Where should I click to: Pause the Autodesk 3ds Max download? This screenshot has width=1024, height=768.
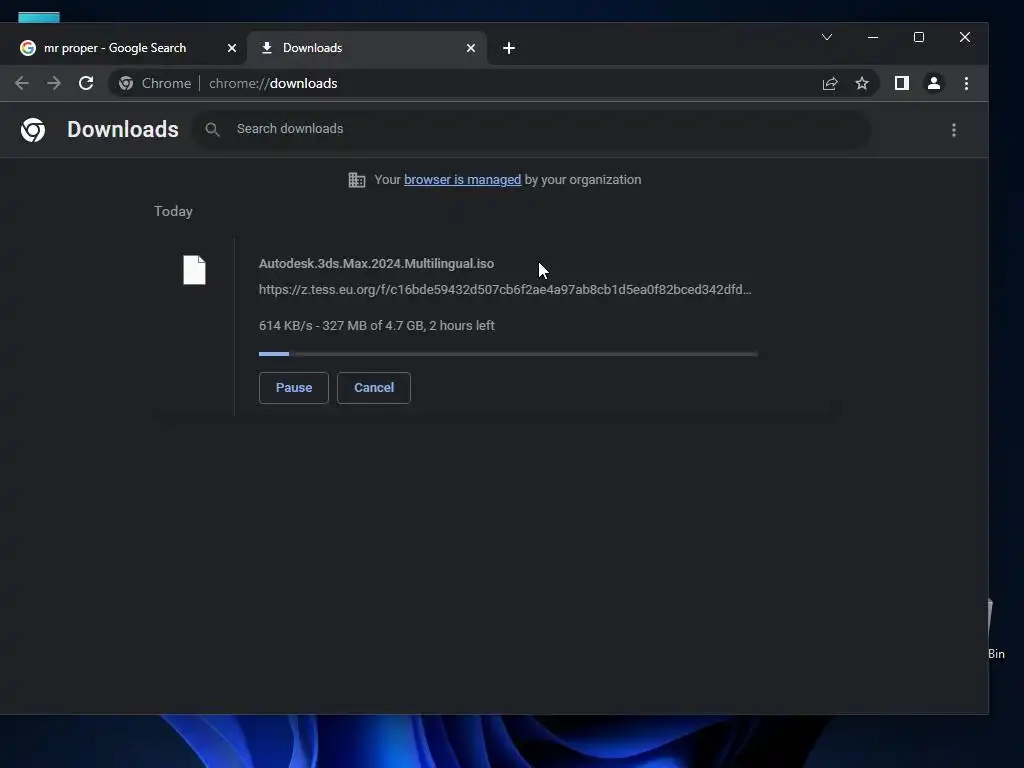[x=294, y=388]
